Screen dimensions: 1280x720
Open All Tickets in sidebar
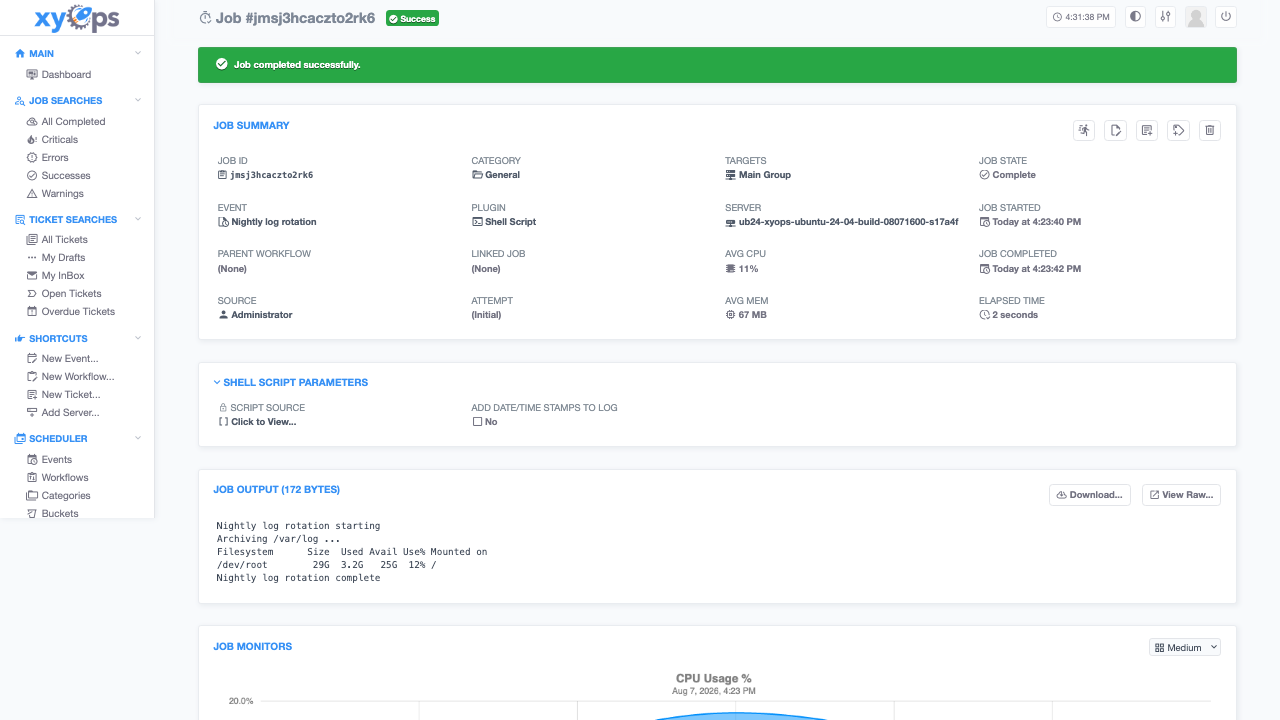(64, 240)
